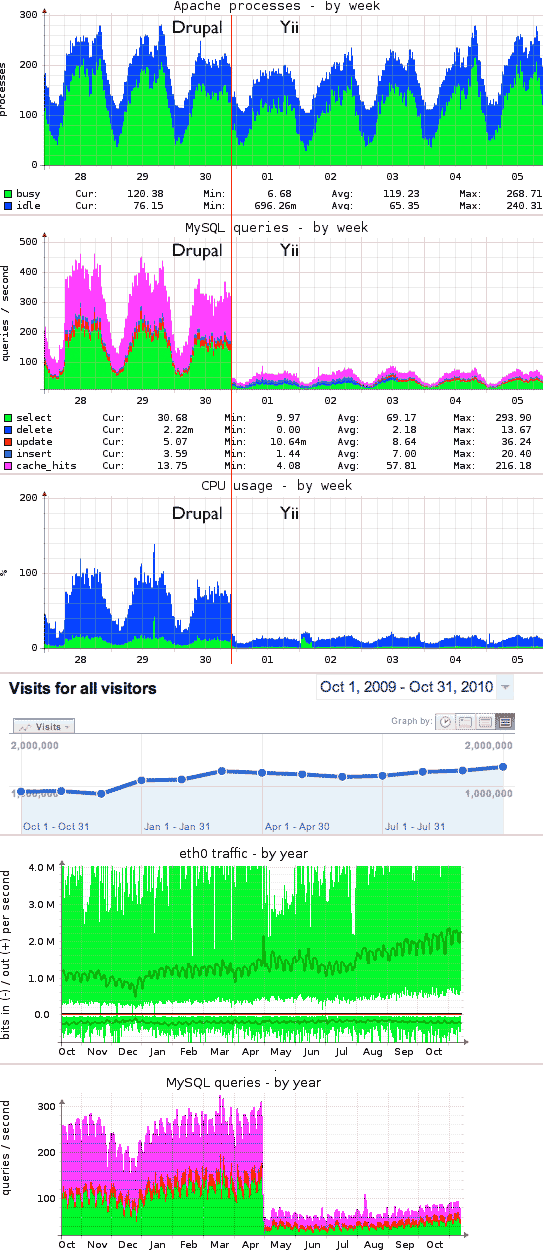Click the first Visits data point, Oct 2009
The image size is (543, 1250).
20,792
